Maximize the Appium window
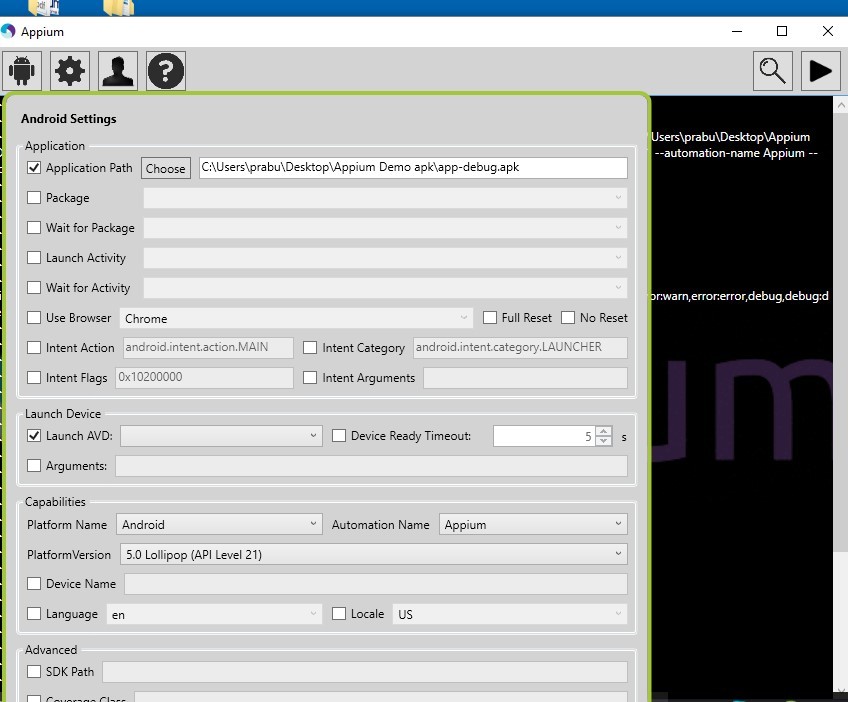 [x=781, y=31]
